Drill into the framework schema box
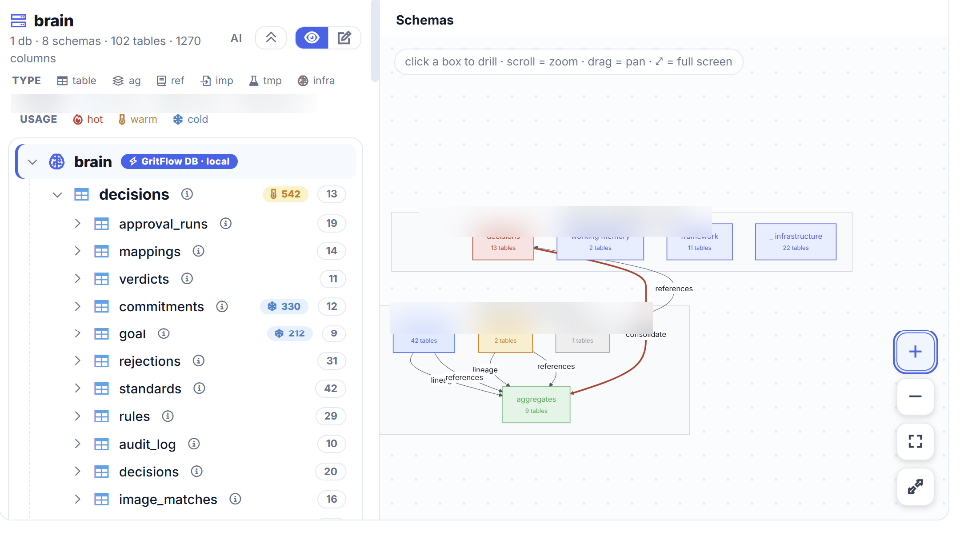This screenshot has width=976, height=540. pos(699,241)
